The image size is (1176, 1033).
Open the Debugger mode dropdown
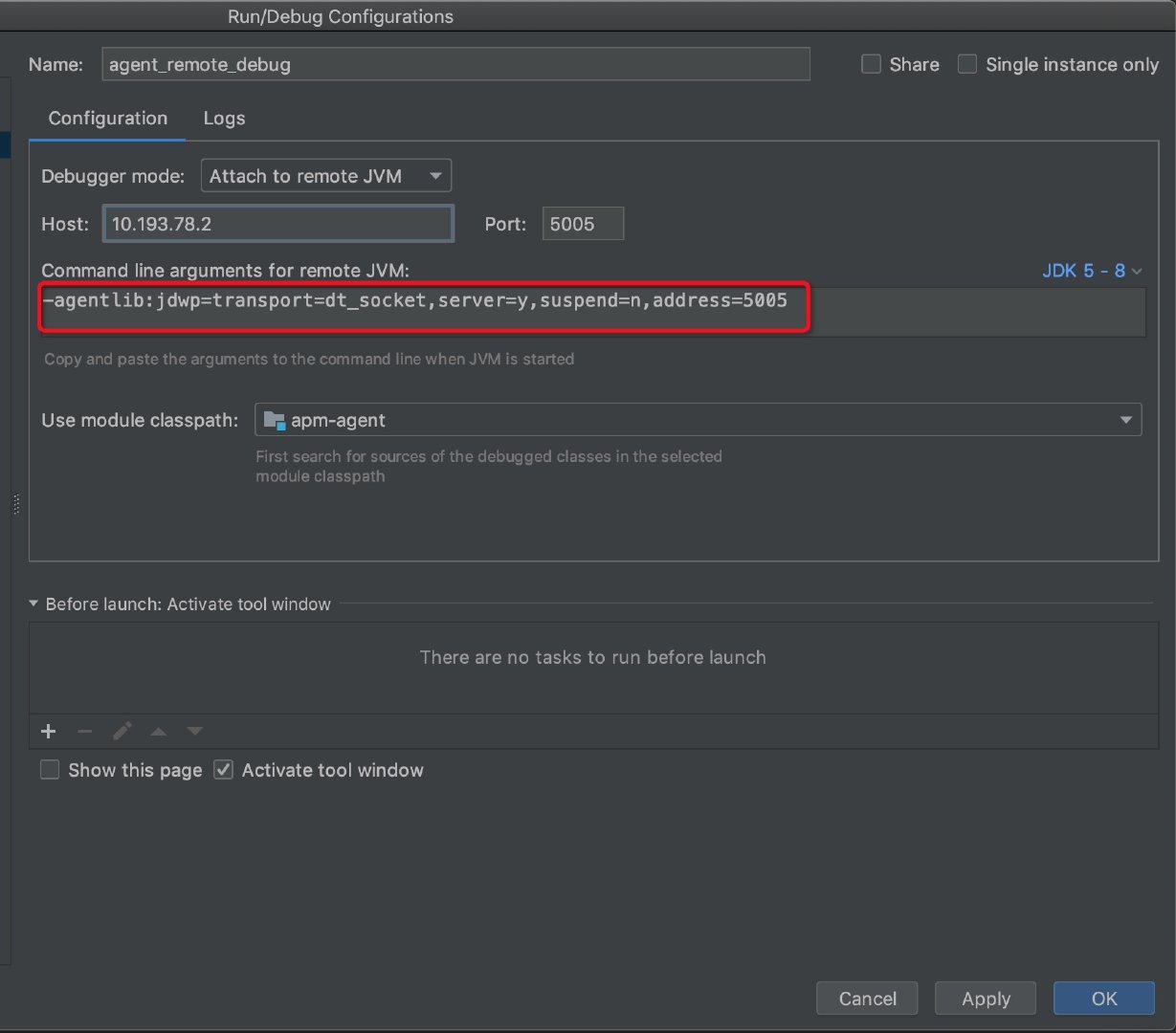(x=325, y=176)
